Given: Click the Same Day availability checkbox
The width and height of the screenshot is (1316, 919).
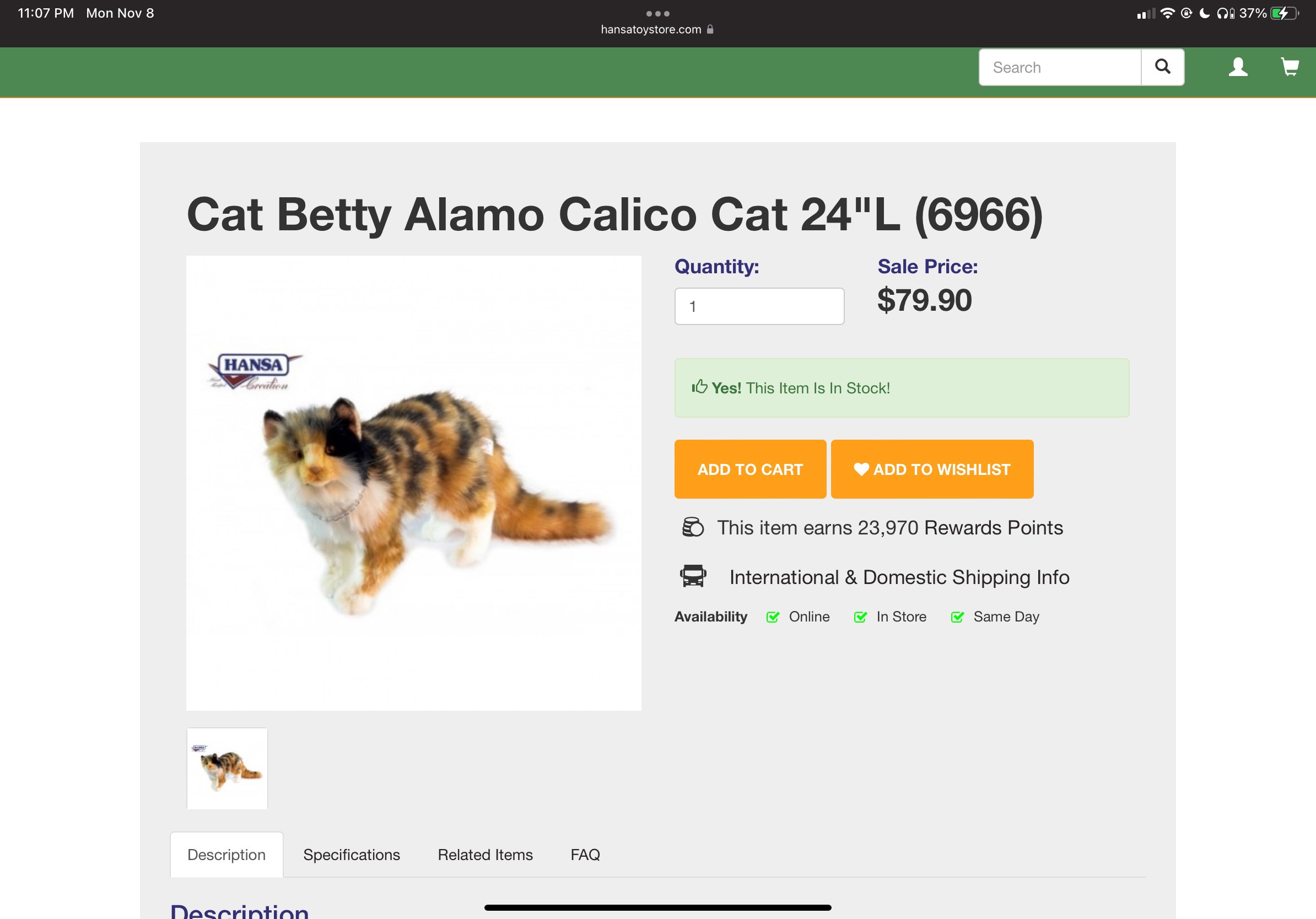Looking at the screenshot, I should click(957, 617).
